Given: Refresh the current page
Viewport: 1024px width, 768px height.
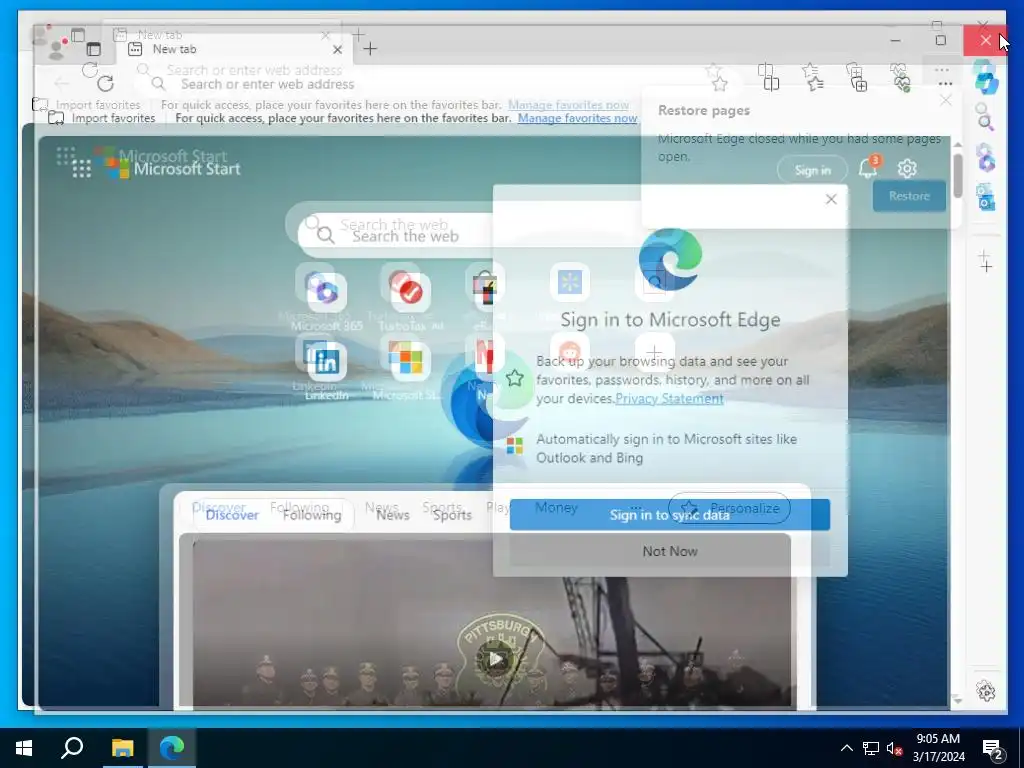Looking at the screenshot, I should click(x=105, y=84).
